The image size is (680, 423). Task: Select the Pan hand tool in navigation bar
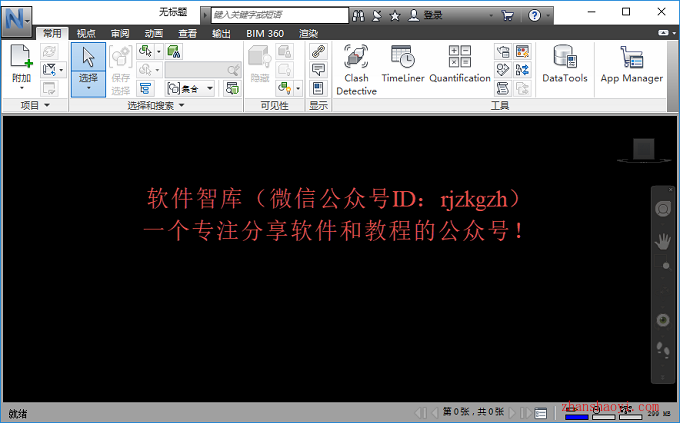point(663,242)
